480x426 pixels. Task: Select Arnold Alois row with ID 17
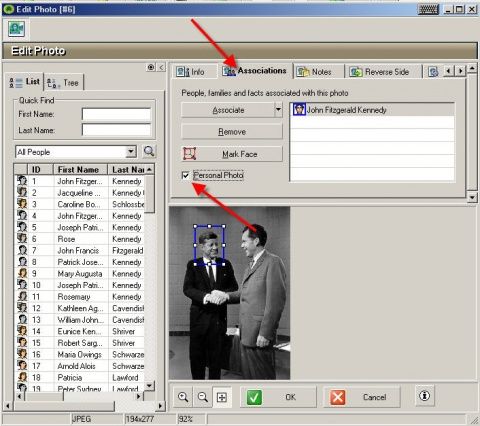click(80, 366)
